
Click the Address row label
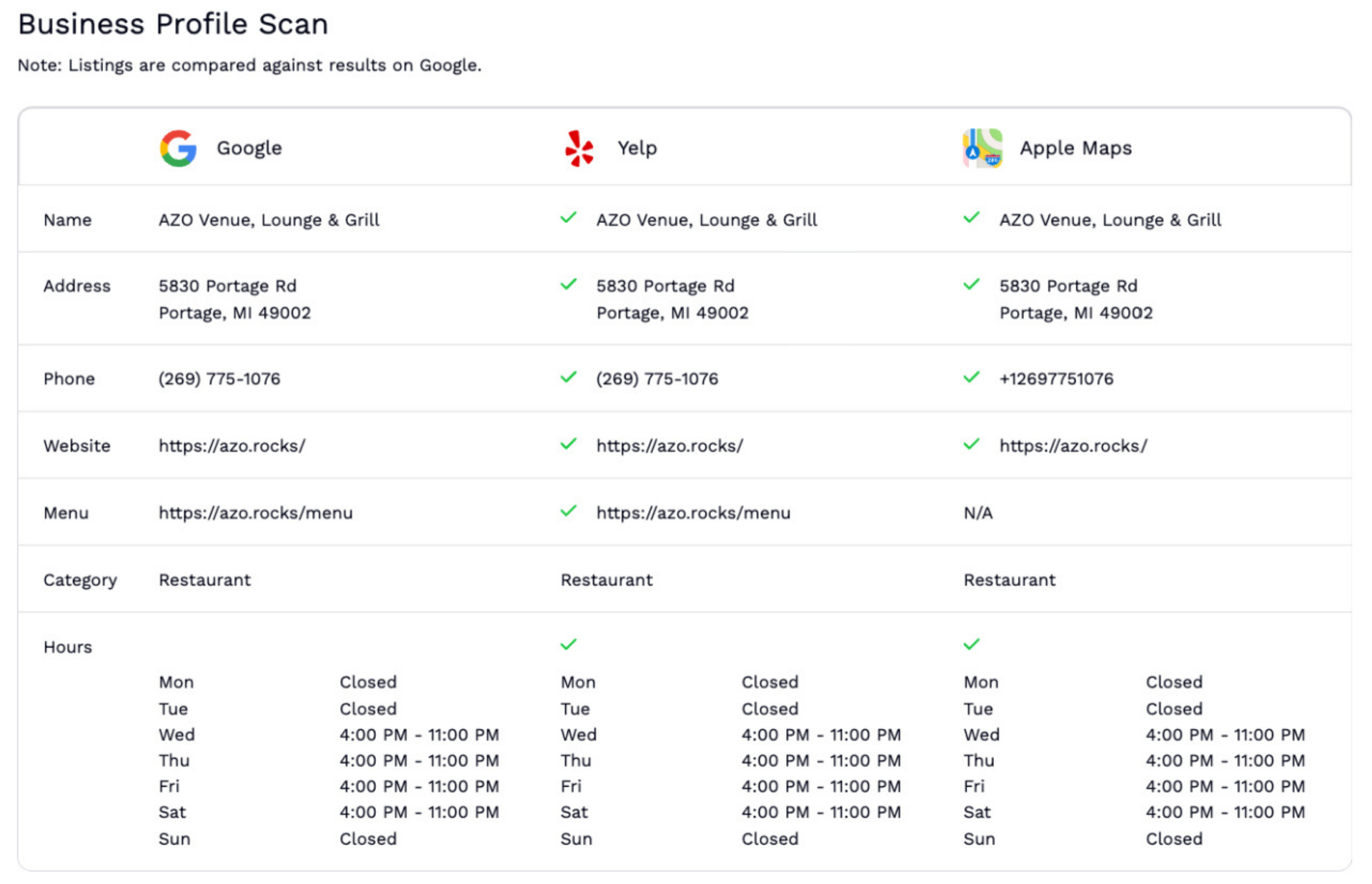77,286
